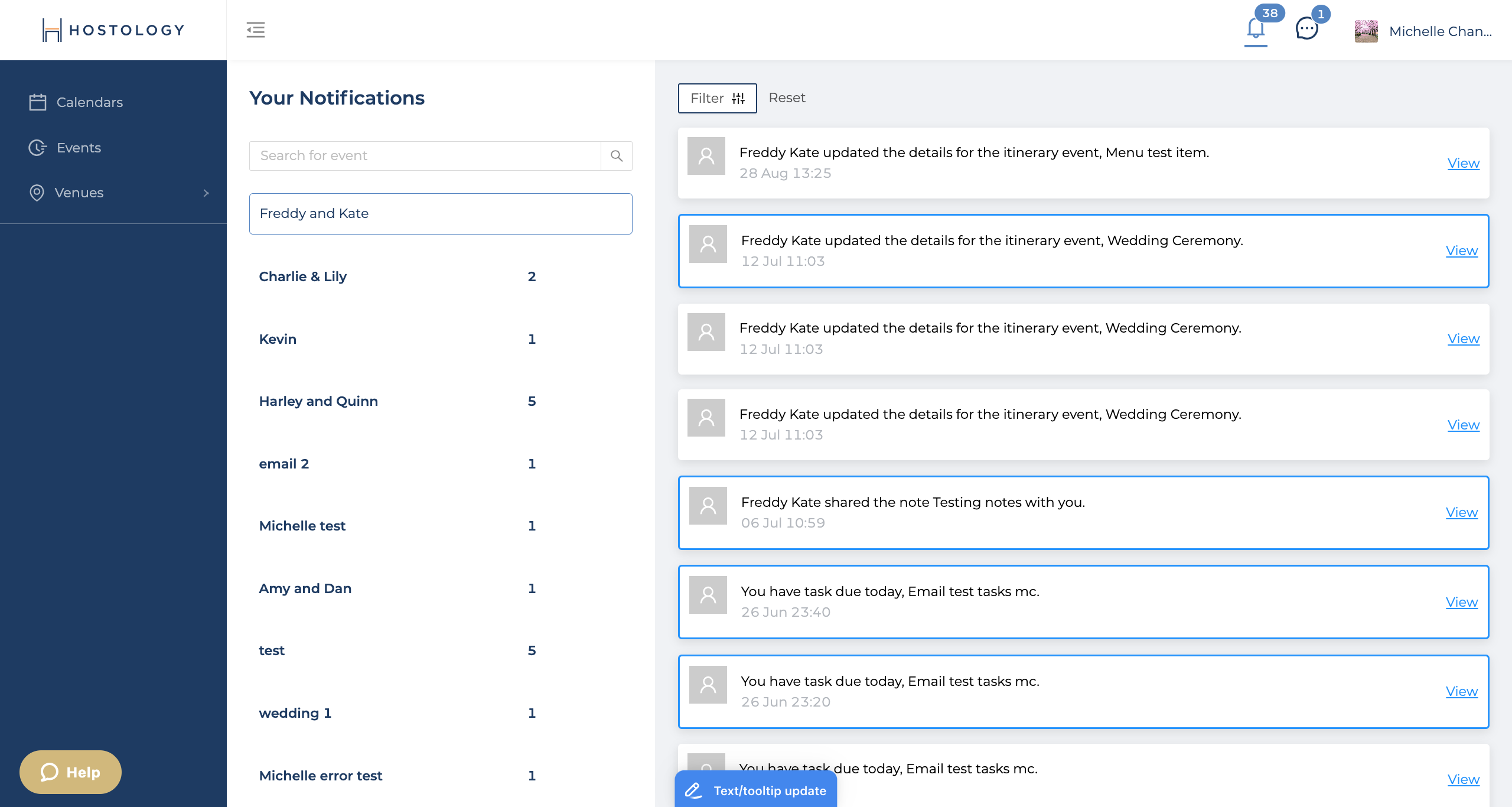Click the Calendars calendar icon
Viewport: 1512px width, 807px height.
[x=38, y=102]
